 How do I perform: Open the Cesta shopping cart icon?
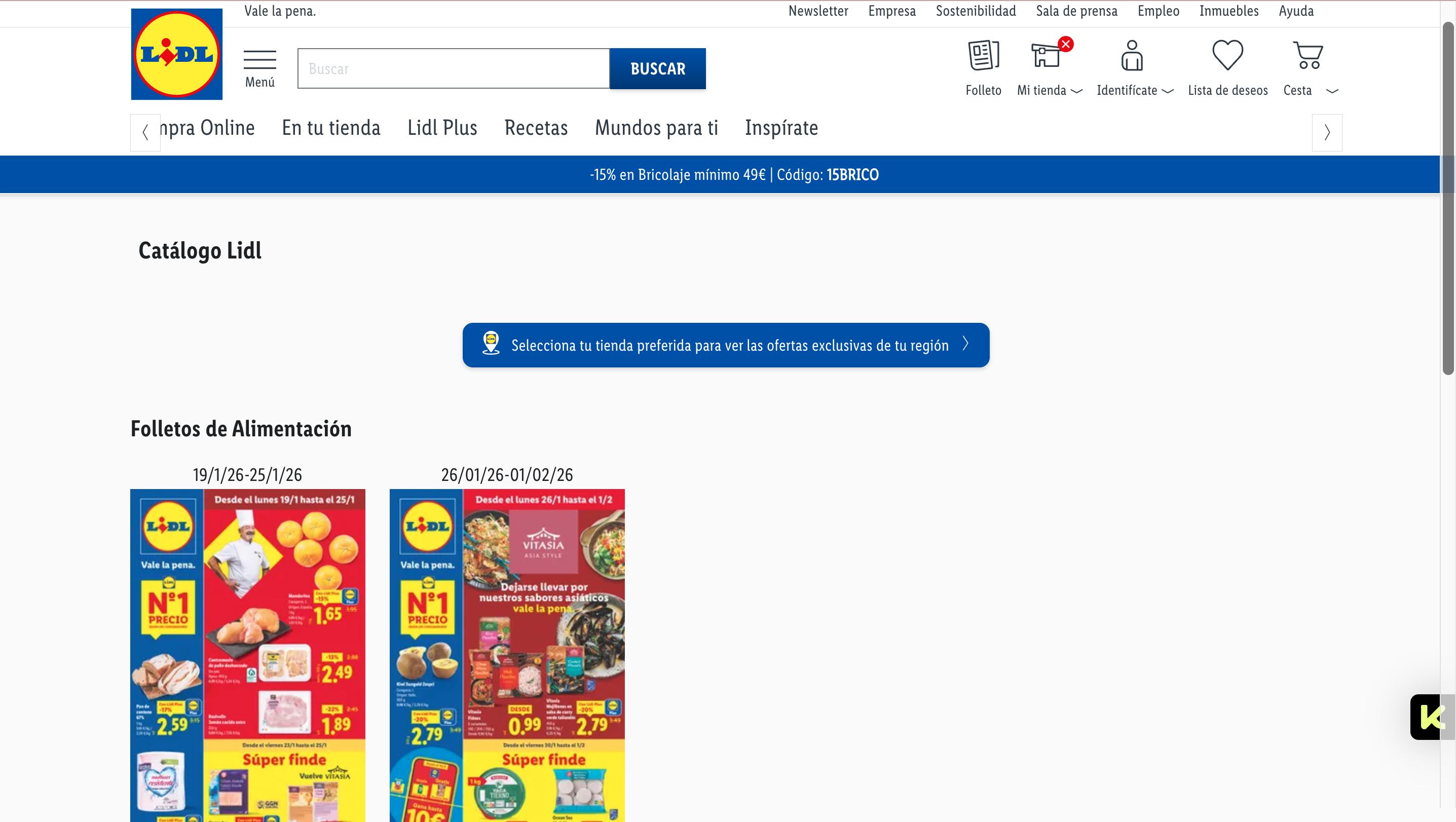[1308, 55]
